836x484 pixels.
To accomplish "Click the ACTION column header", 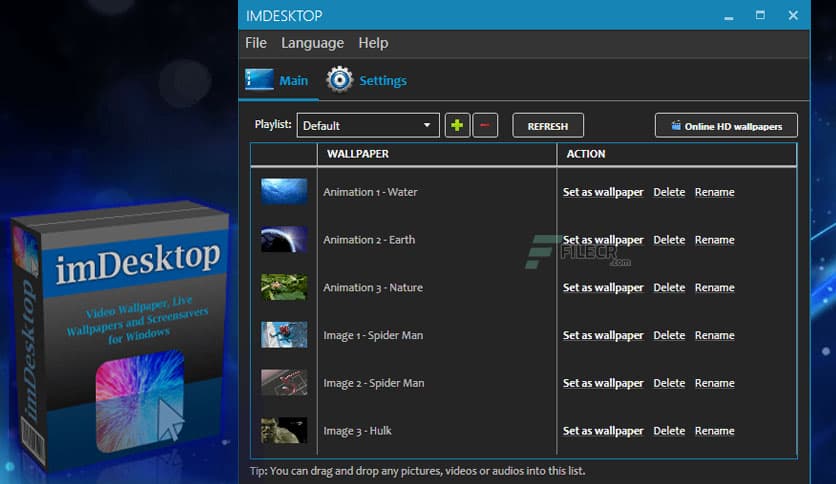I will point(586,154).
